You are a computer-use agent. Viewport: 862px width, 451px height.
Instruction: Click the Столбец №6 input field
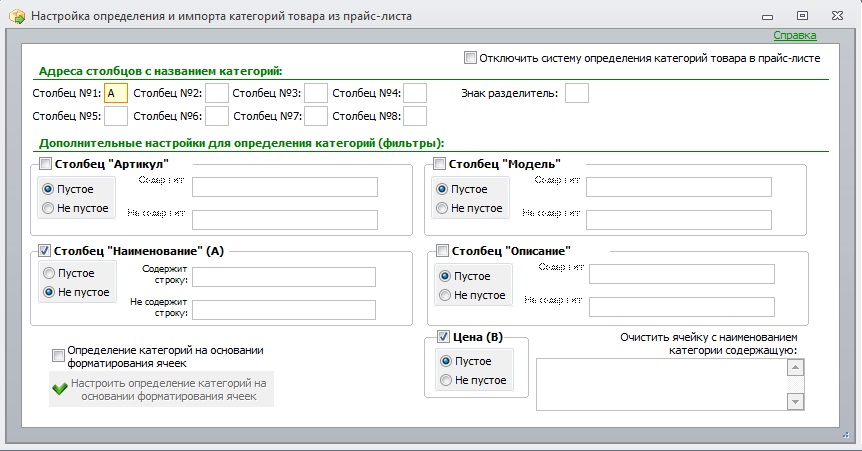click(217, 116)
